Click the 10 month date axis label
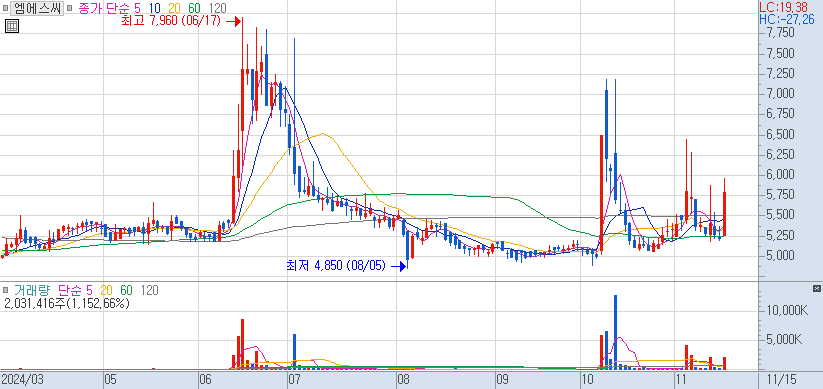The image size is (823, 389). click(x=587, y=380)
